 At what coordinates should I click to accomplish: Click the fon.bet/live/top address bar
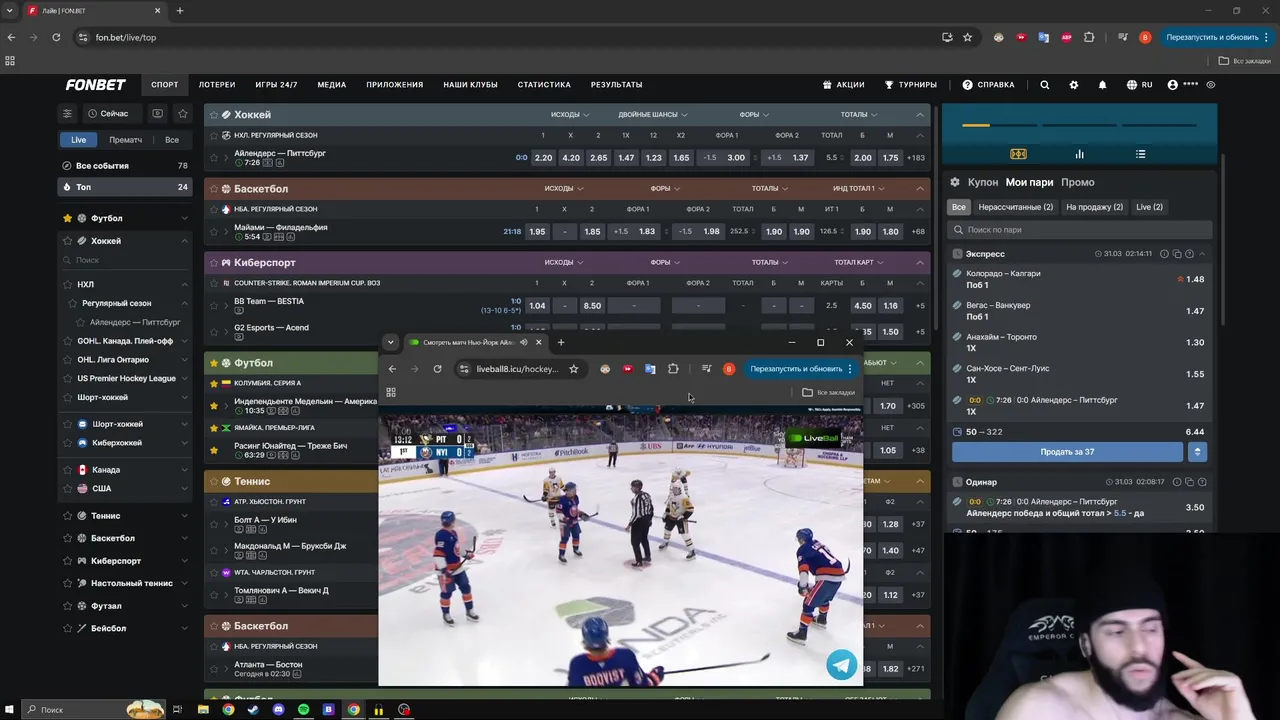coord(505,37)
